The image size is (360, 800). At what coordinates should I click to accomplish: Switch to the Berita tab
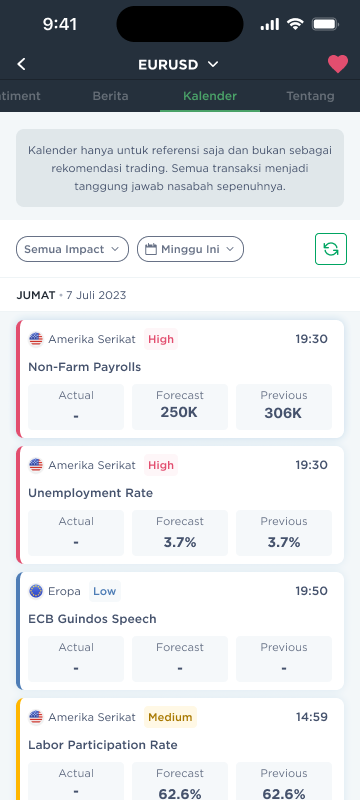(x=110, y=96)
